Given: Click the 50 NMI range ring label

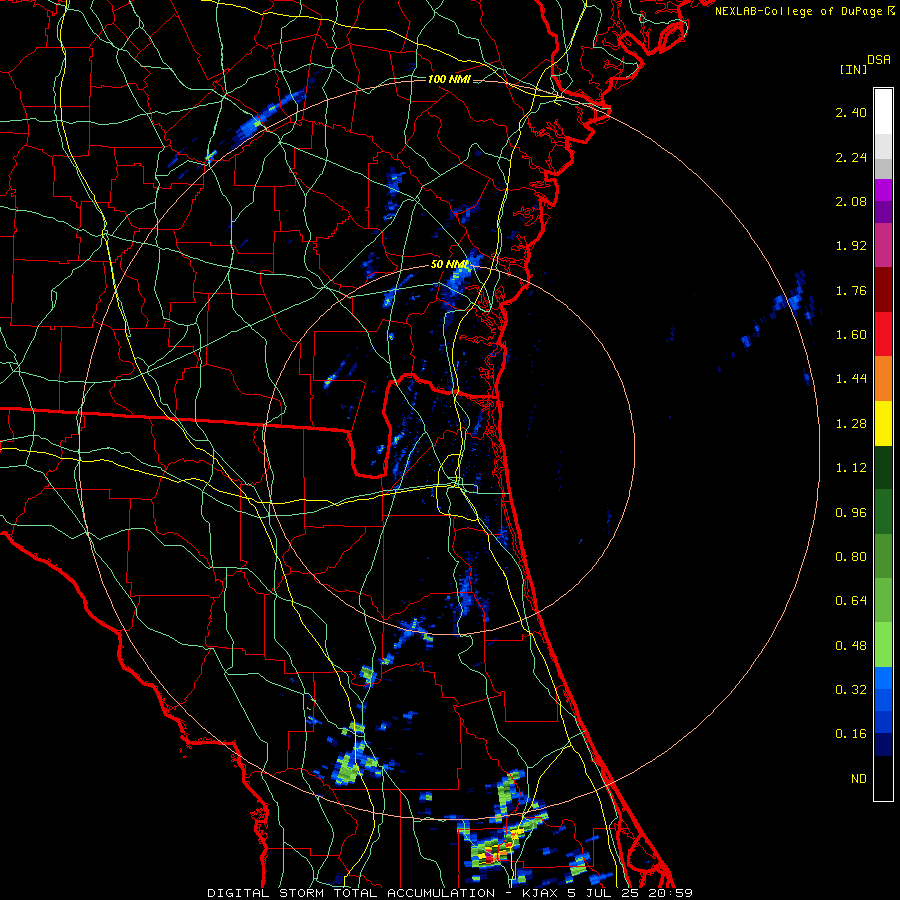Looking at the screenshot, I should [x=449, y=265].
